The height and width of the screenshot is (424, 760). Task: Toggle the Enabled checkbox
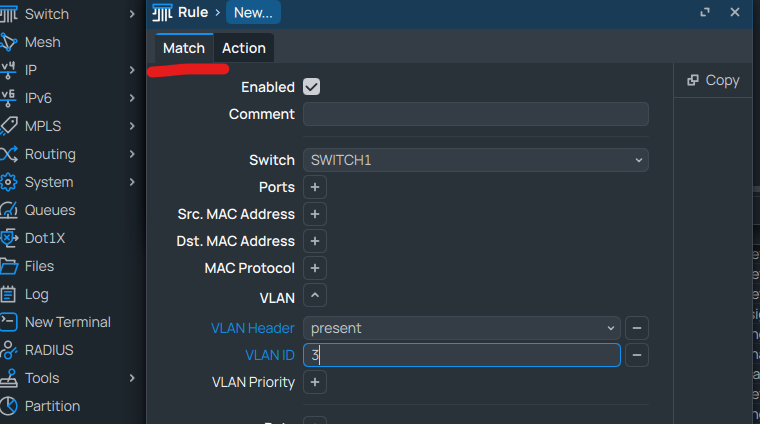tap(312, 87)
